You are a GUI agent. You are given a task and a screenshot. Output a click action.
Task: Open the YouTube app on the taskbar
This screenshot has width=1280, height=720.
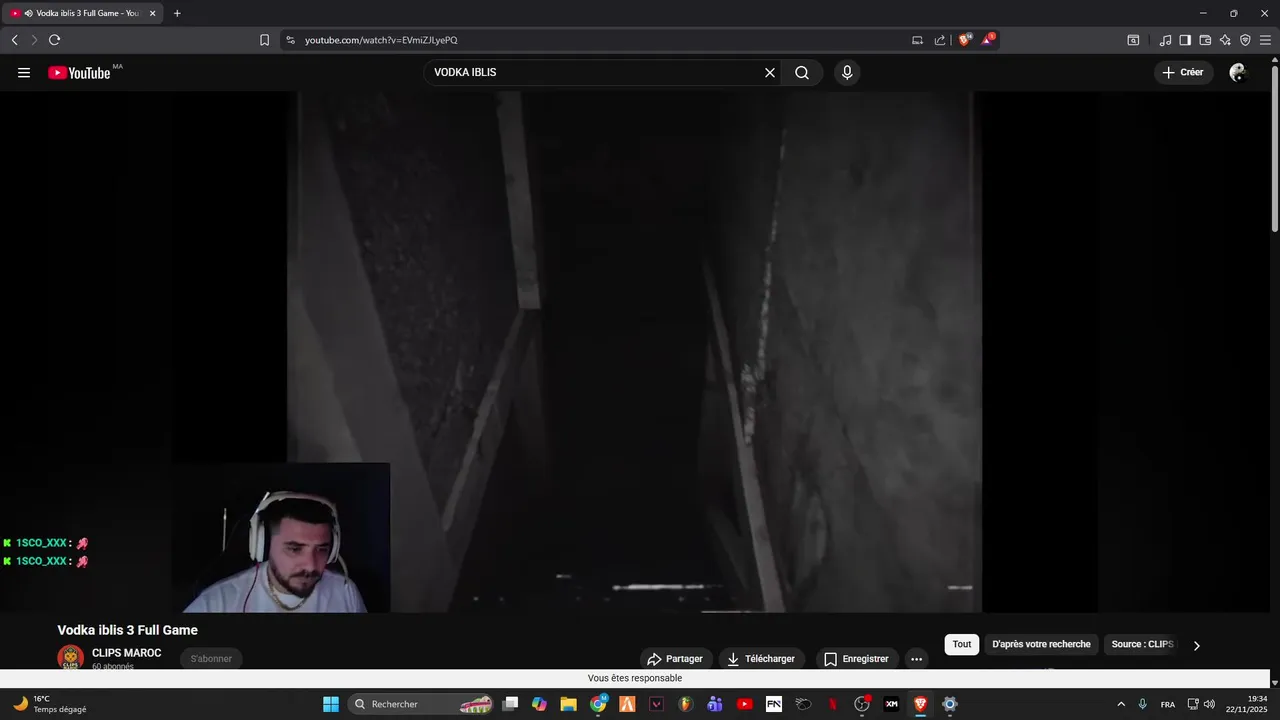(x=744, y=704)
